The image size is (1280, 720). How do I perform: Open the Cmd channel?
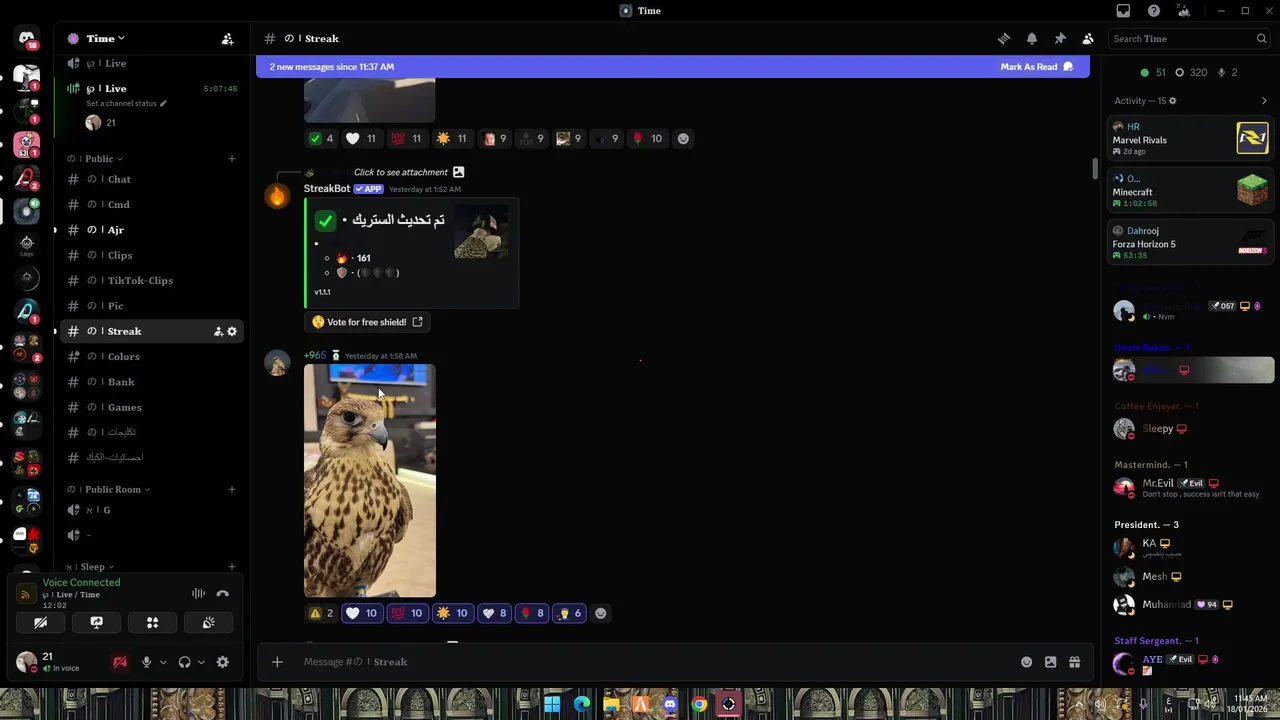tap(150, 205)
